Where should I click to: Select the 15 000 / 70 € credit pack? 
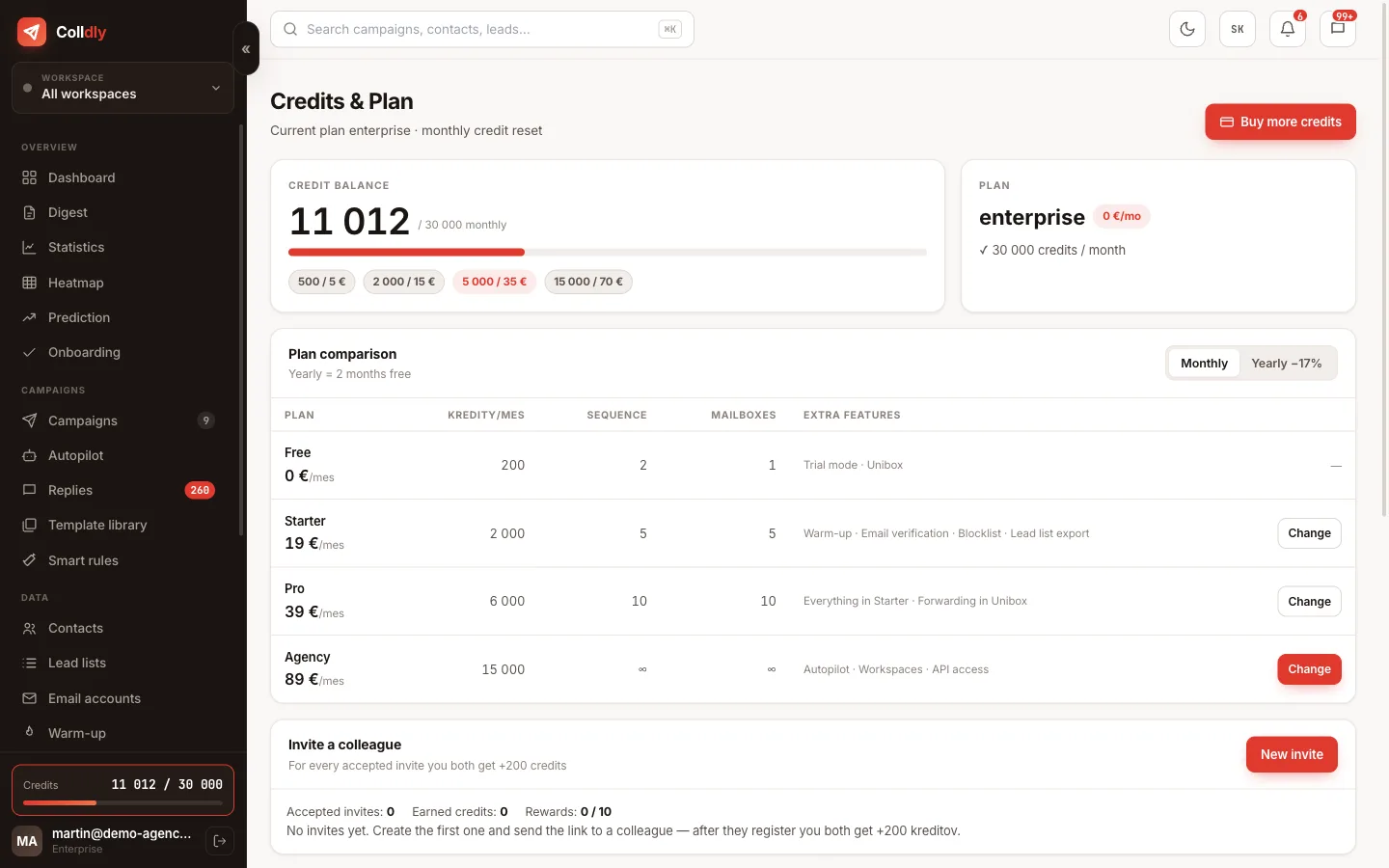tap(588, 282)
